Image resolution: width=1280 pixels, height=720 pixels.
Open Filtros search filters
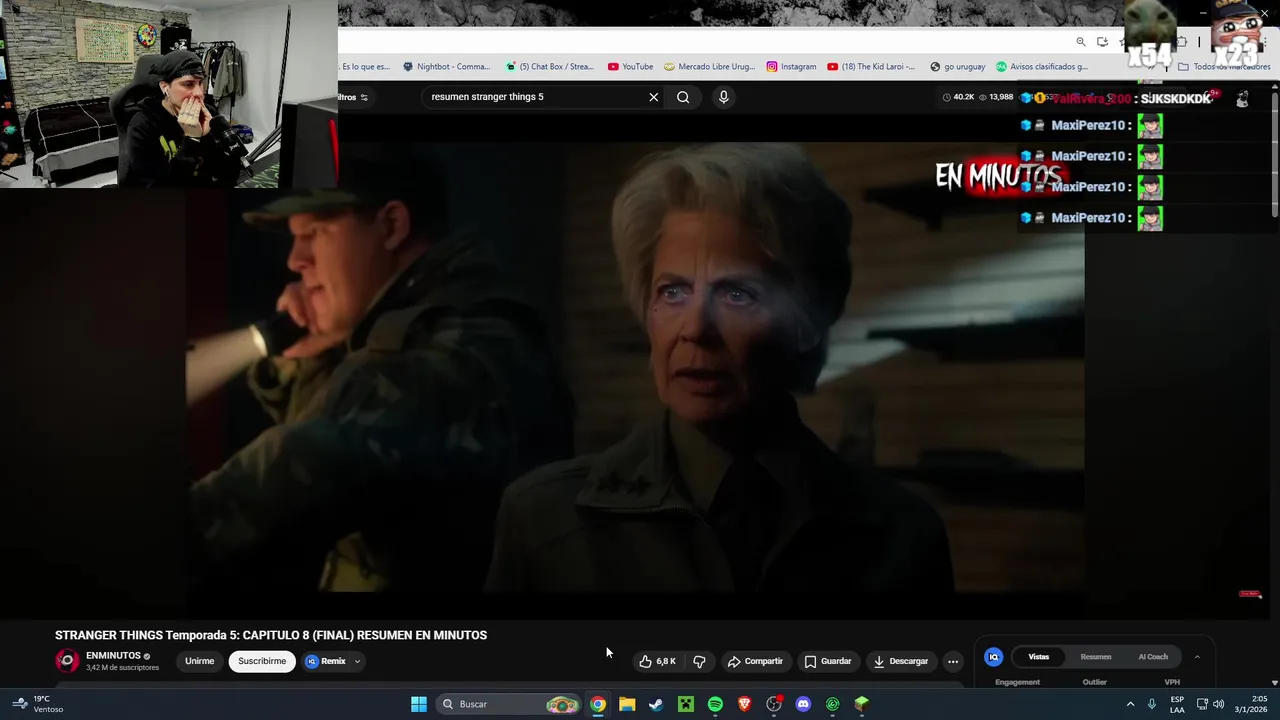[353, 97]
